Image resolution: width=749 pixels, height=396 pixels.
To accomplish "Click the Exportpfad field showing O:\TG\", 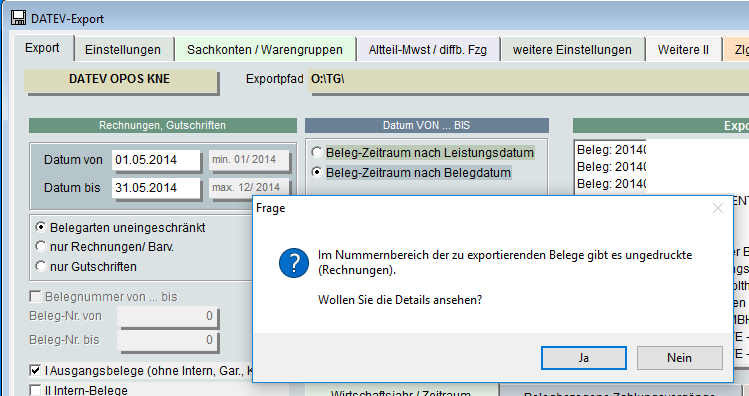I will coord(528,80).
